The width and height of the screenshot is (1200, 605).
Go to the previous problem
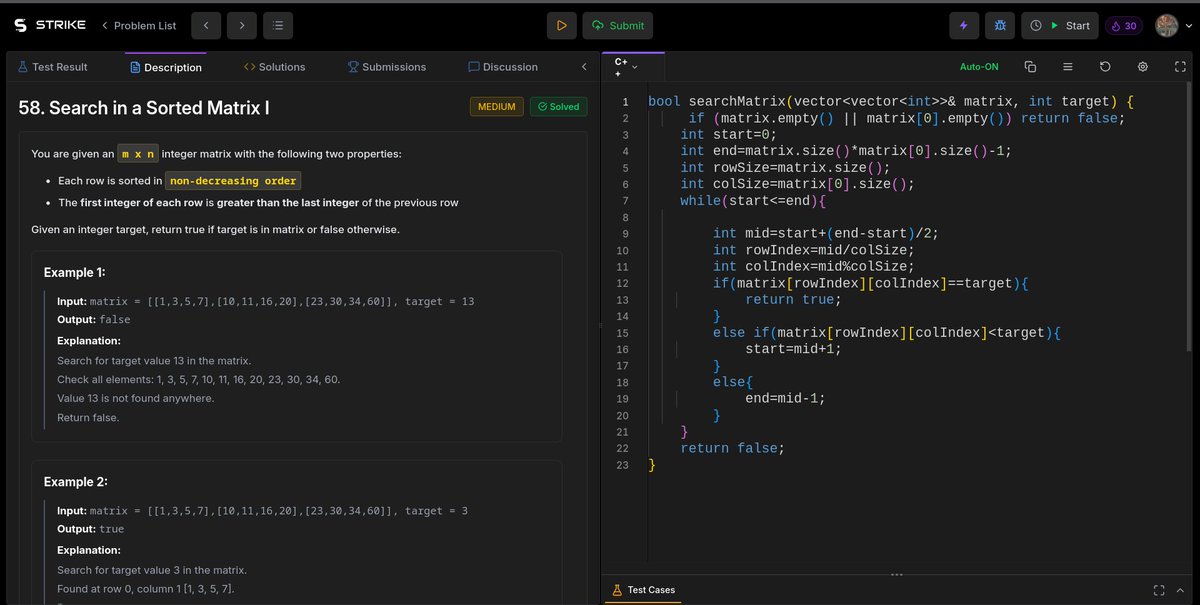pos(206,25)
